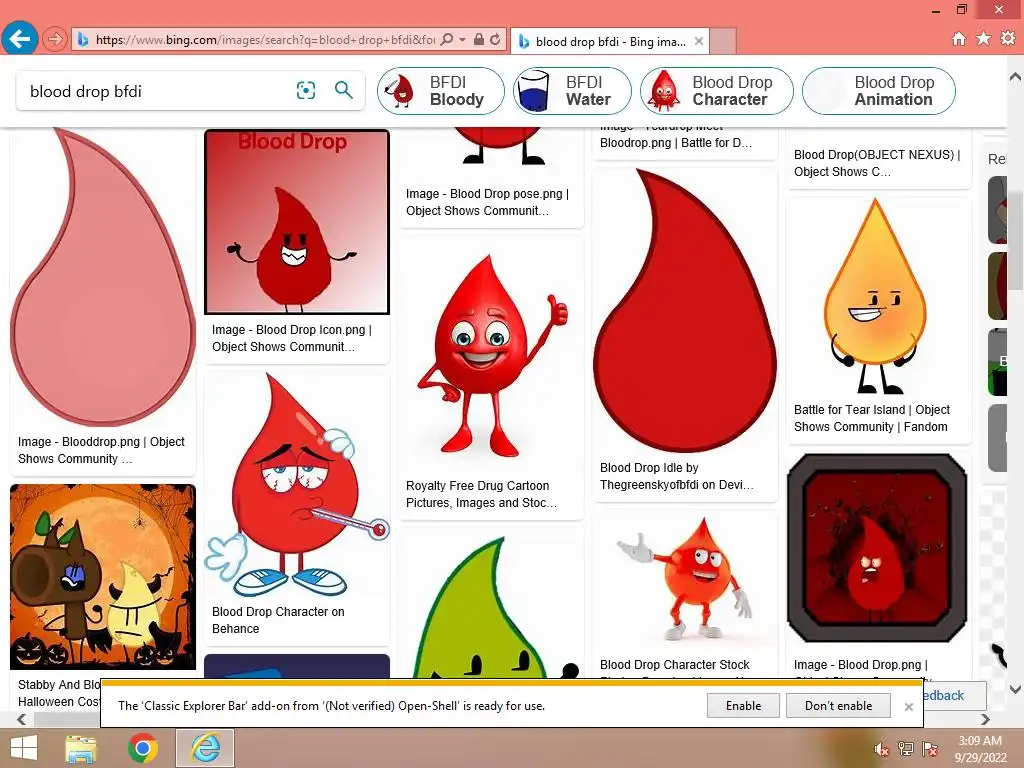Click the network tray icon
The height and width of the screenshot is (768, 1024).
[906, 749]
